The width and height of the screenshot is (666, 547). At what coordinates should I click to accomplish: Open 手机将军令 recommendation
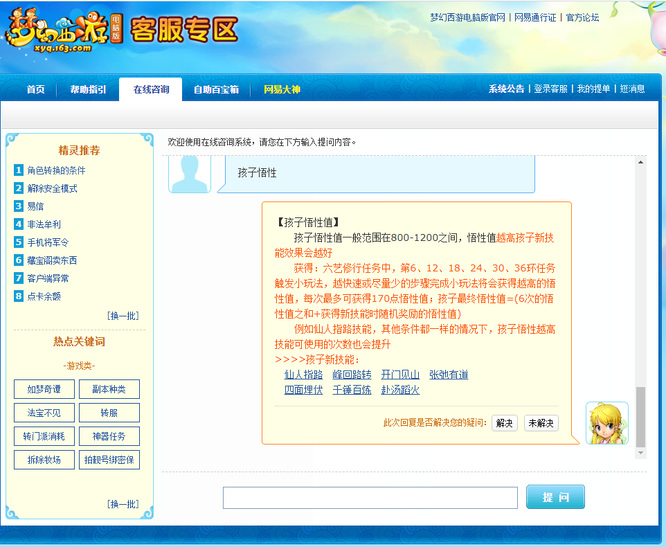(x=48, y=242)
